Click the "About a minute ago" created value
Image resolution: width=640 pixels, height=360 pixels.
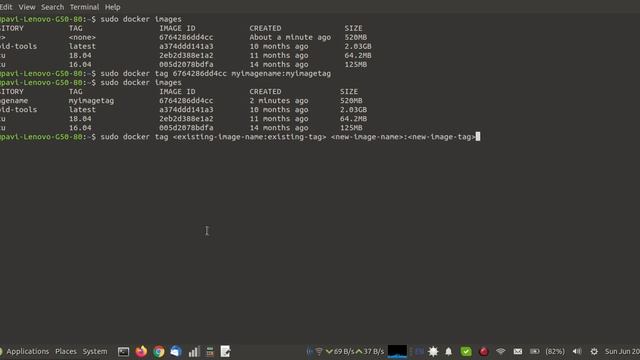(x=290, y=37)
